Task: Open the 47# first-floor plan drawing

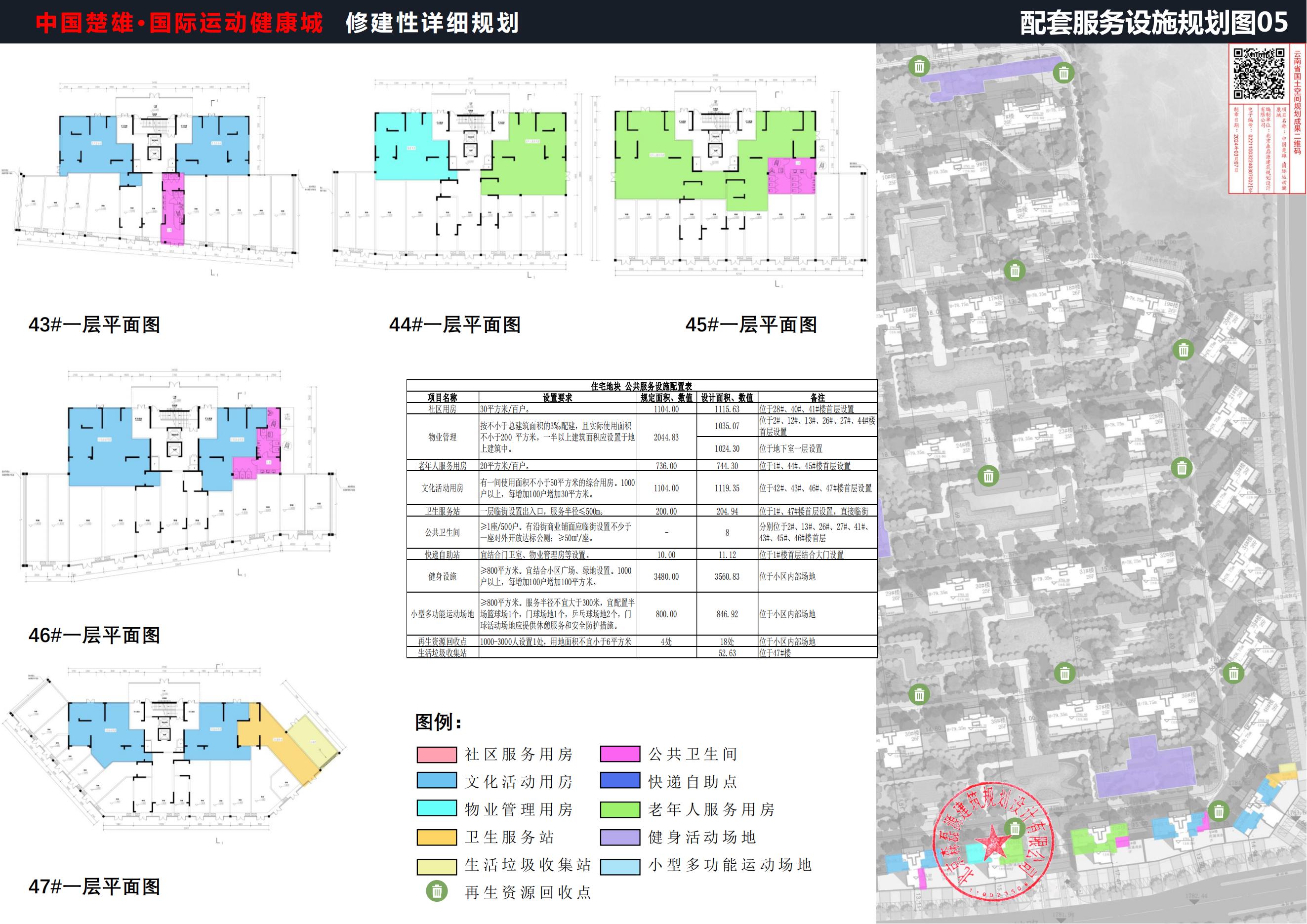Action: point(173,754)
